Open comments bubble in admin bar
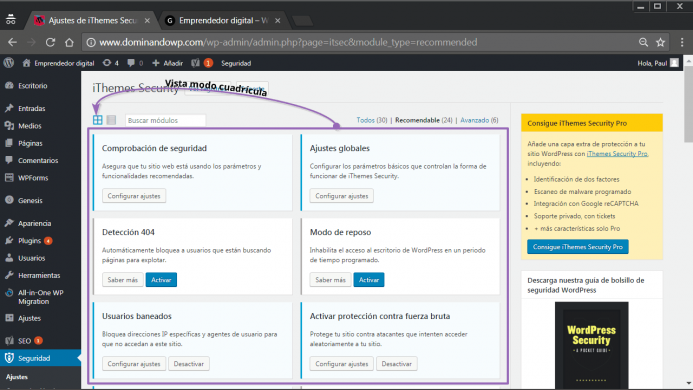The image size is (693, 390). coord(135,63)
